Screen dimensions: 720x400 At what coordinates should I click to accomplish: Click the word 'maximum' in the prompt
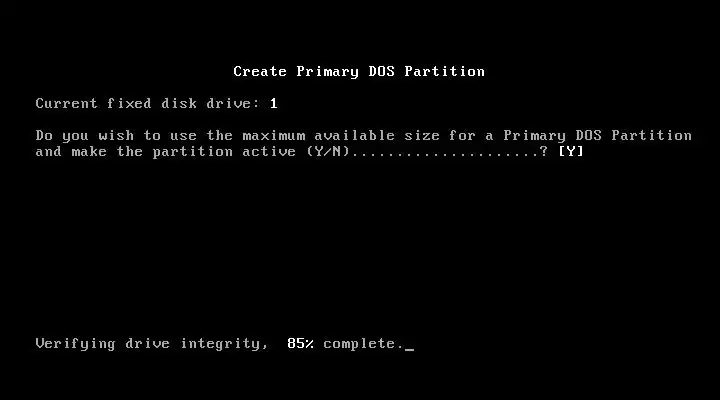274,135
